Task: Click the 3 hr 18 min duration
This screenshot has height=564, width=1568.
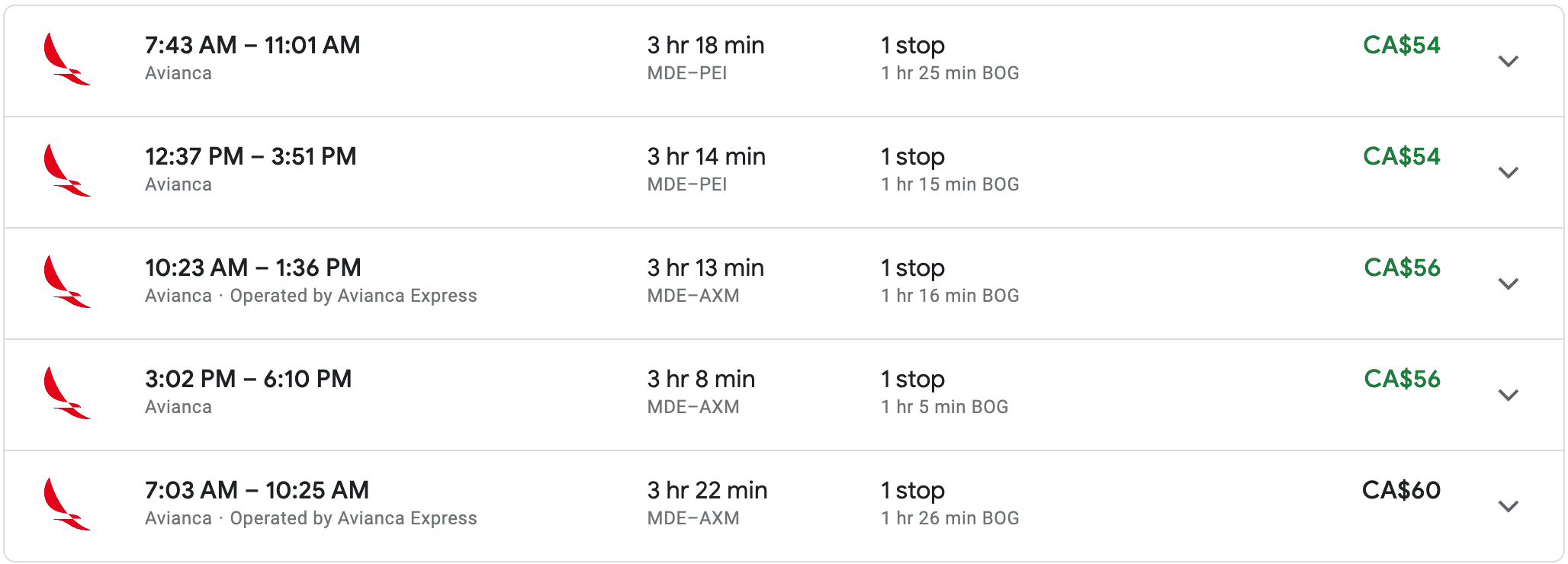Action: pyautogui.click(x=705, y=45)
